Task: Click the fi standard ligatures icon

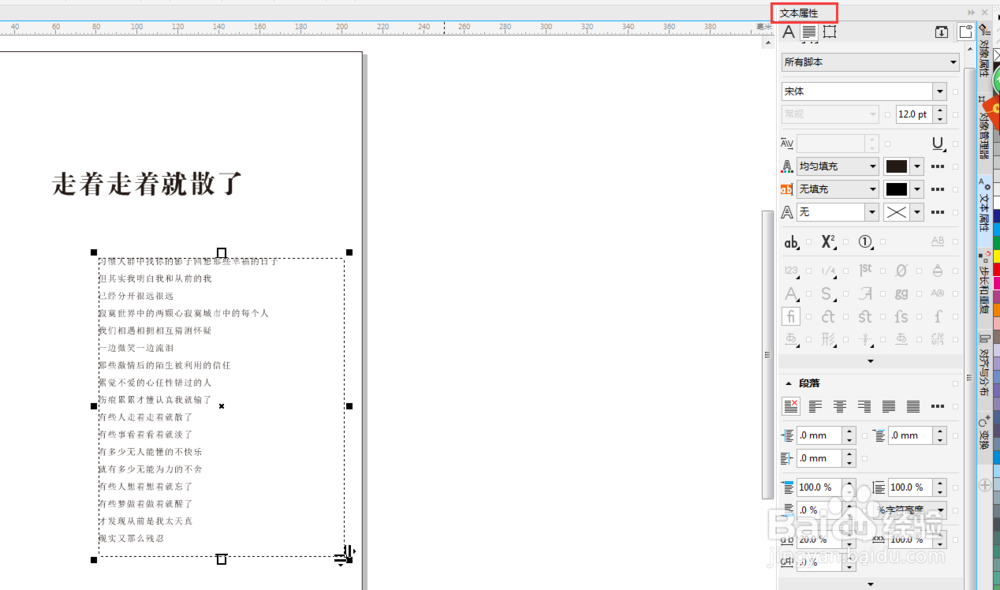Action: (x=791, y=316)
